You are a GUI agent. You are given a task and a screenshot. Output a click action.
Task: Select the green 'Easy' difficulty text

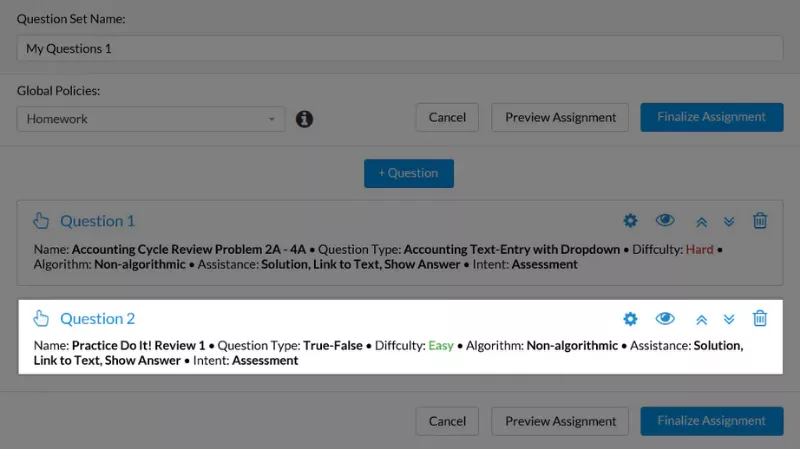pos(441,346)
